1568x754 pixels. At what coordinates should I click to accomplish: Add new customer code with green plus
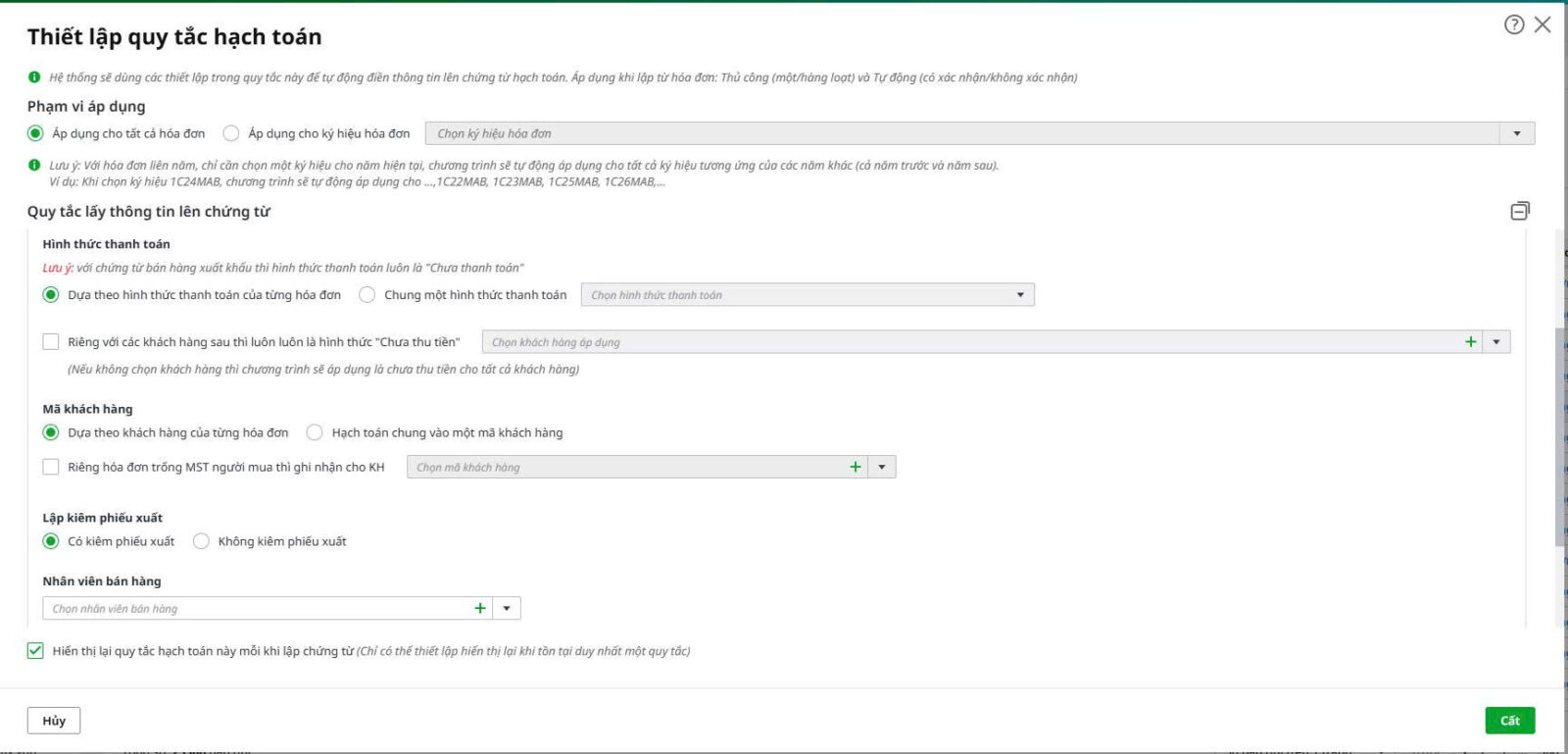(856, 468)
